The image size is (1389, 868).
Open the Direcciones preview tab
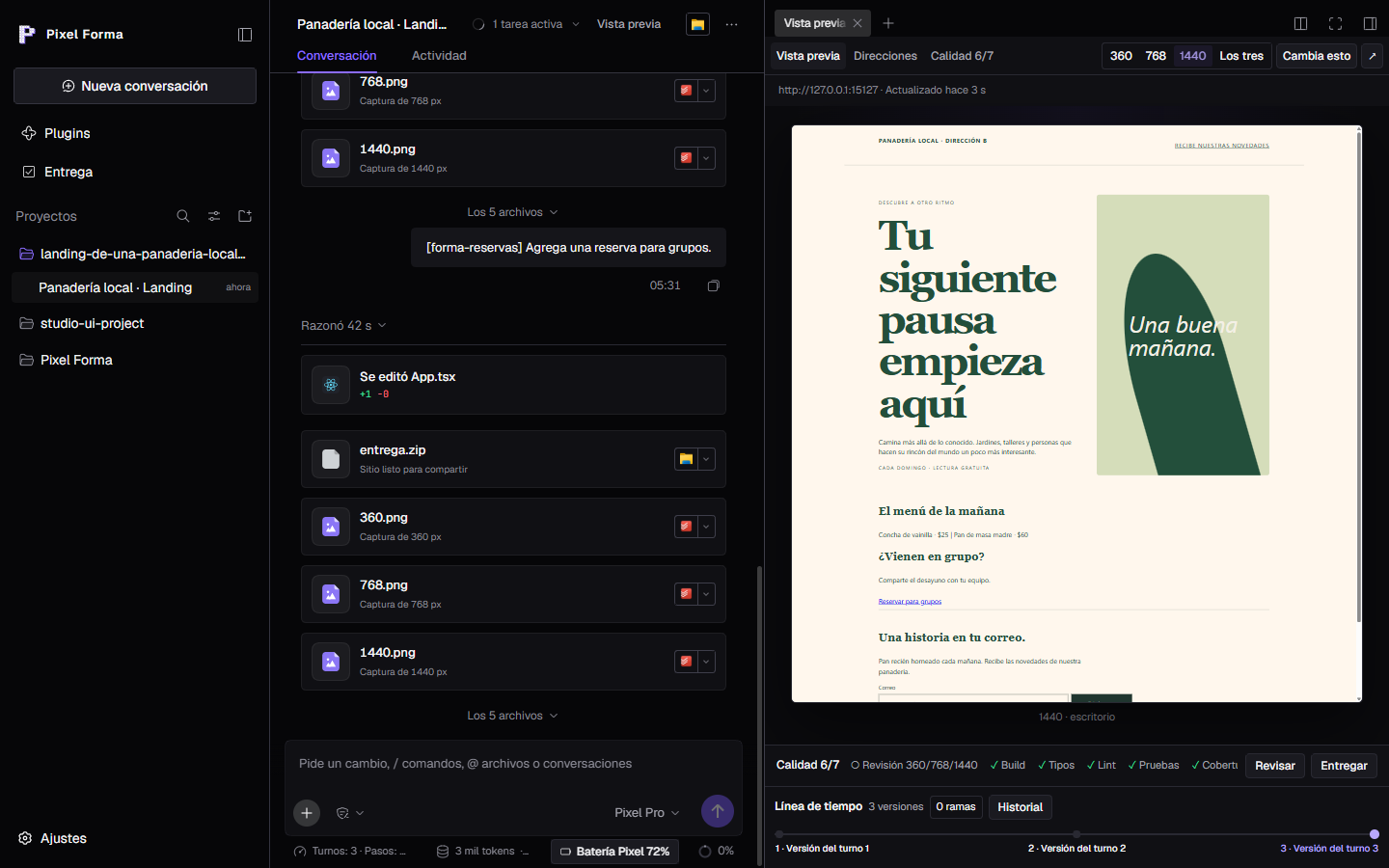885,56
